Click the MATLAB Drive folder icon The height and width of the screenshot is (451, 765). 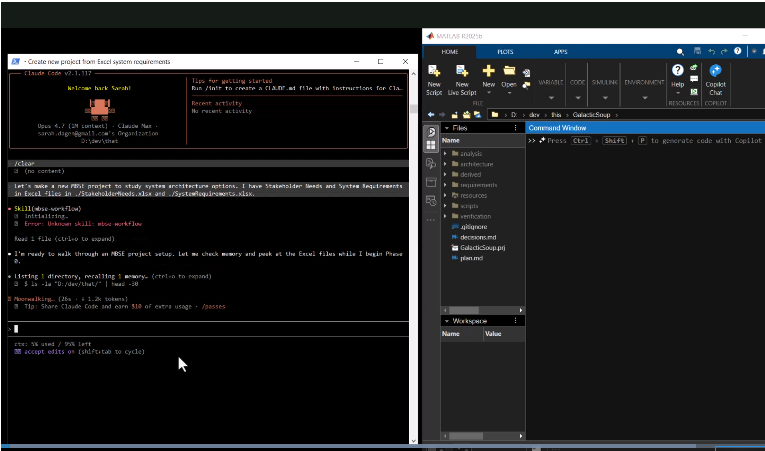tap(477, 115)
